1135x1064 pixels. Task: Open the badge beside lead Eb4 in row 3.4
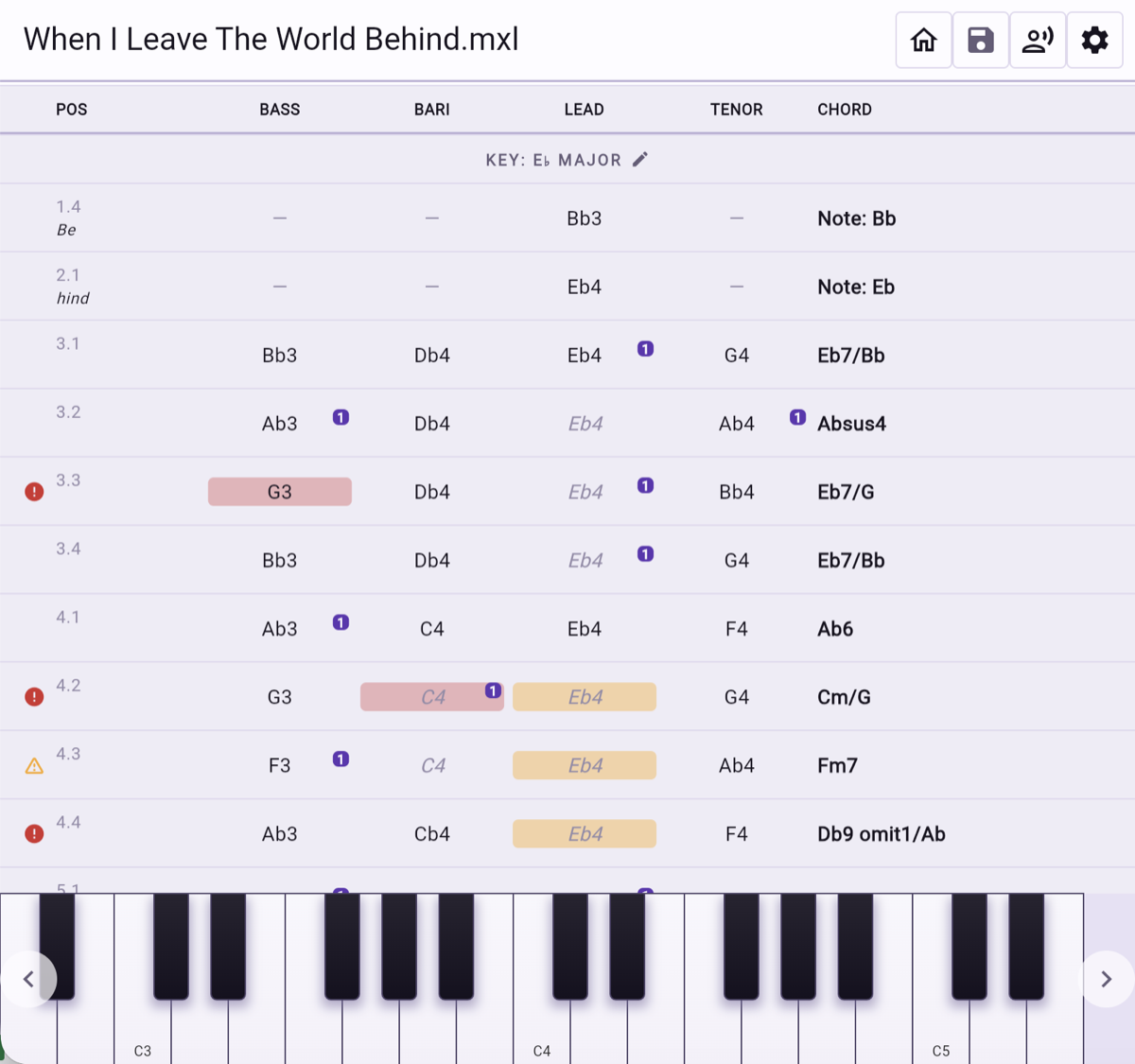[645, 554]
